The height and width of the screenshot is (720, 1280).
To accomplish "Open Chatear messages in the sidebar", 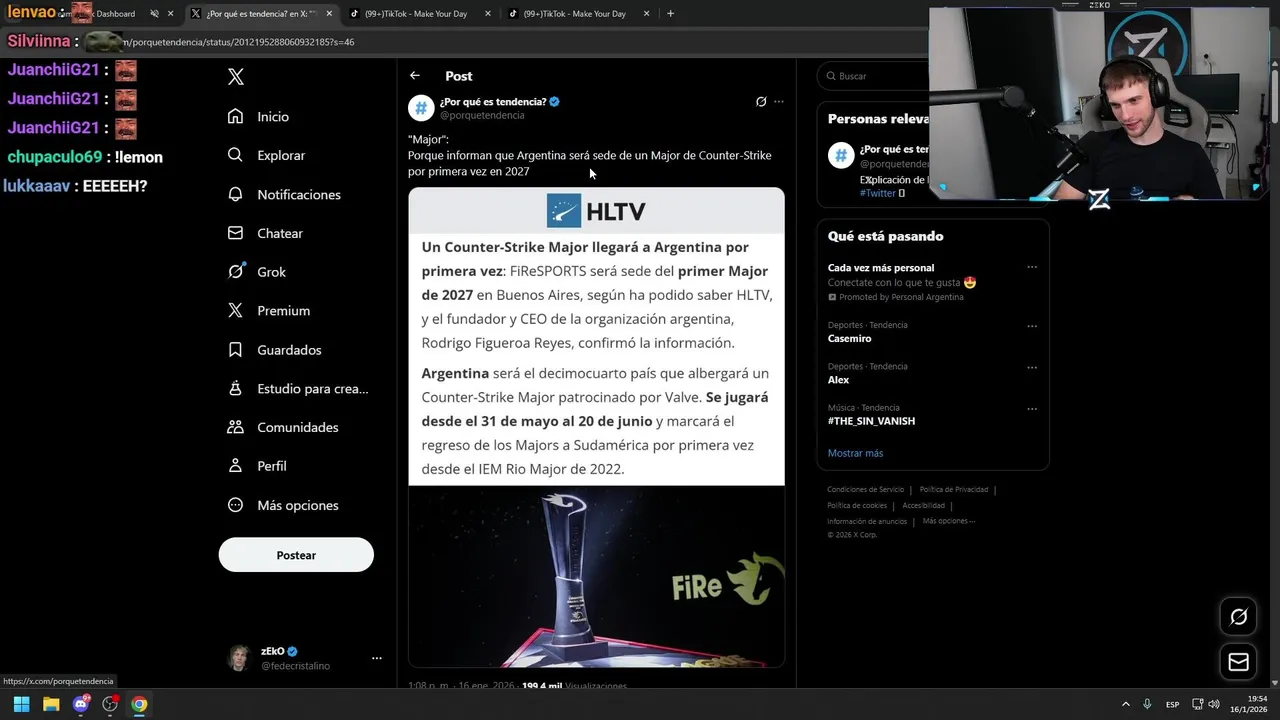I will click(x=265, y=233).
